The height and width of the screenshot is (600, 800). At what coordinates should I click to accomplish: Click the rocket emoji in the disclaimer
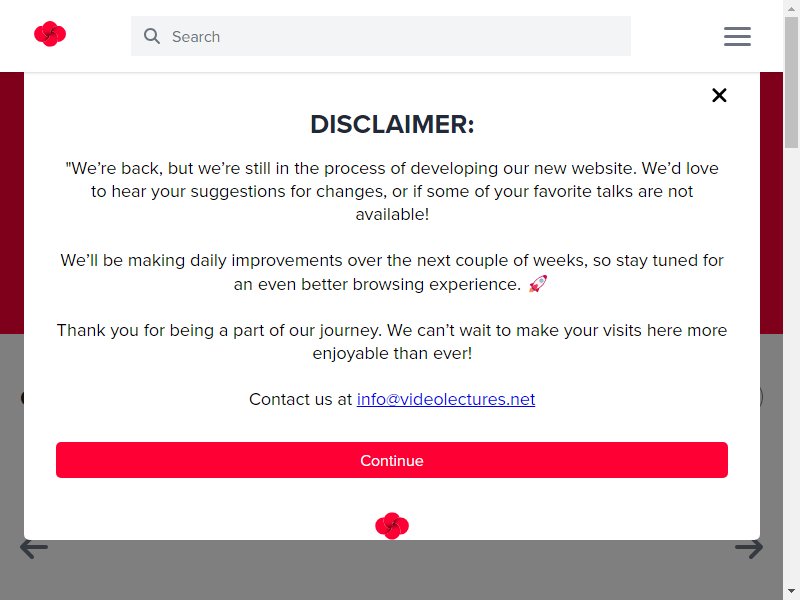tap(538, 284)
